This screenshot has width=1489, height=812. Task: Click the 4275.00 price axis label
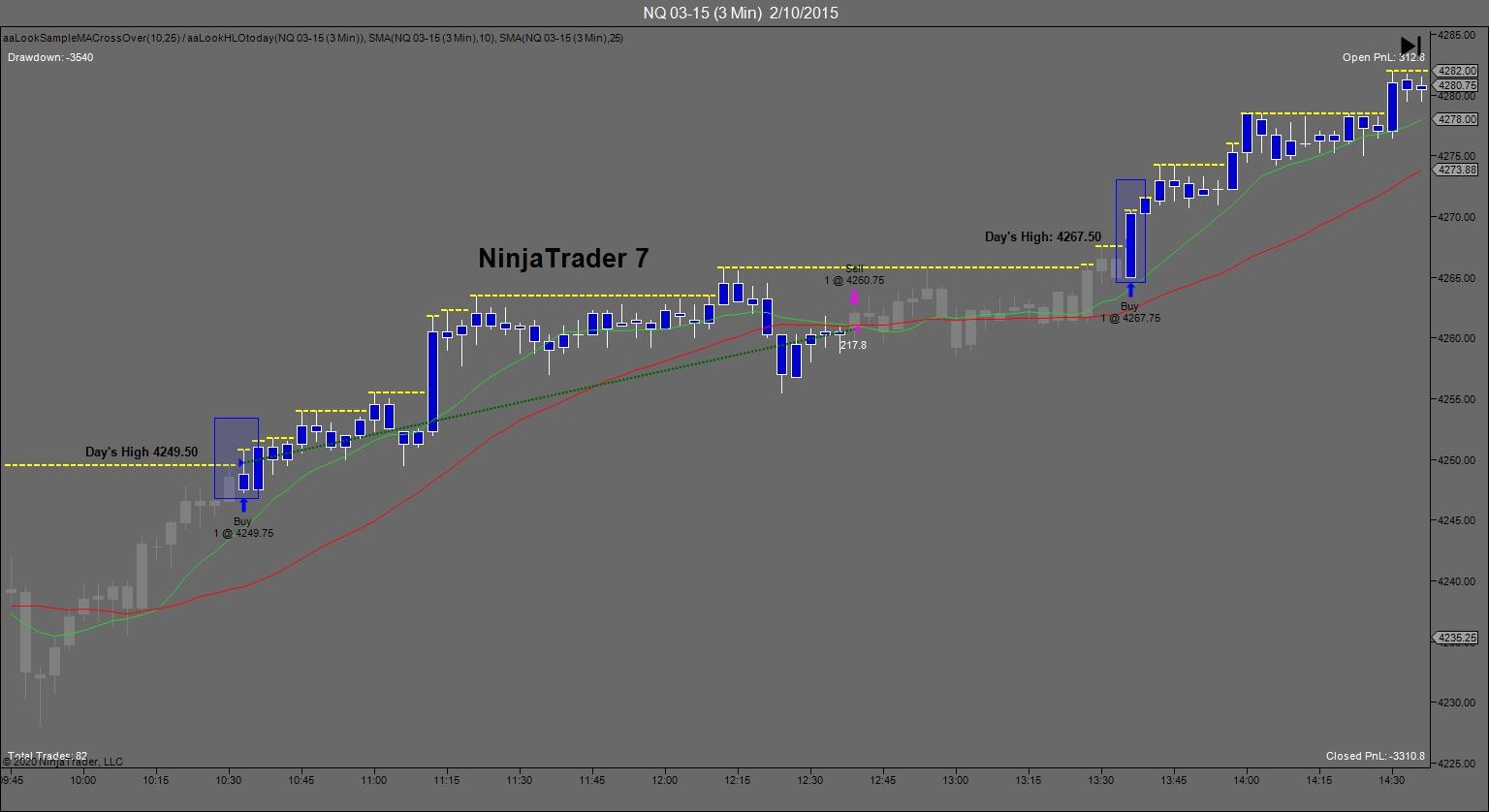pos(1458,156)
